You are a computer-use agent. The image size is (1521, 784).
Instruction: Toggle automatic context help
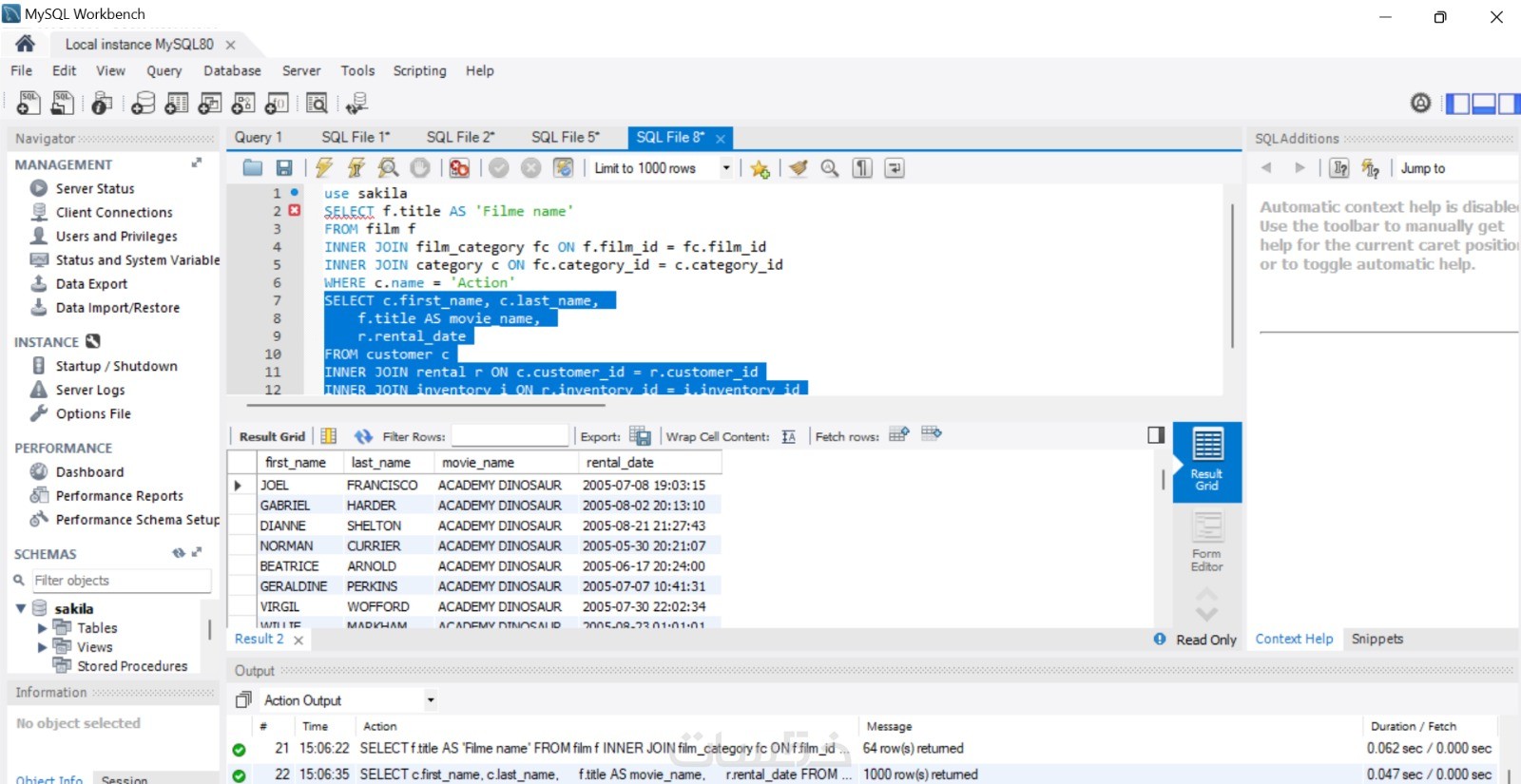1370,168
